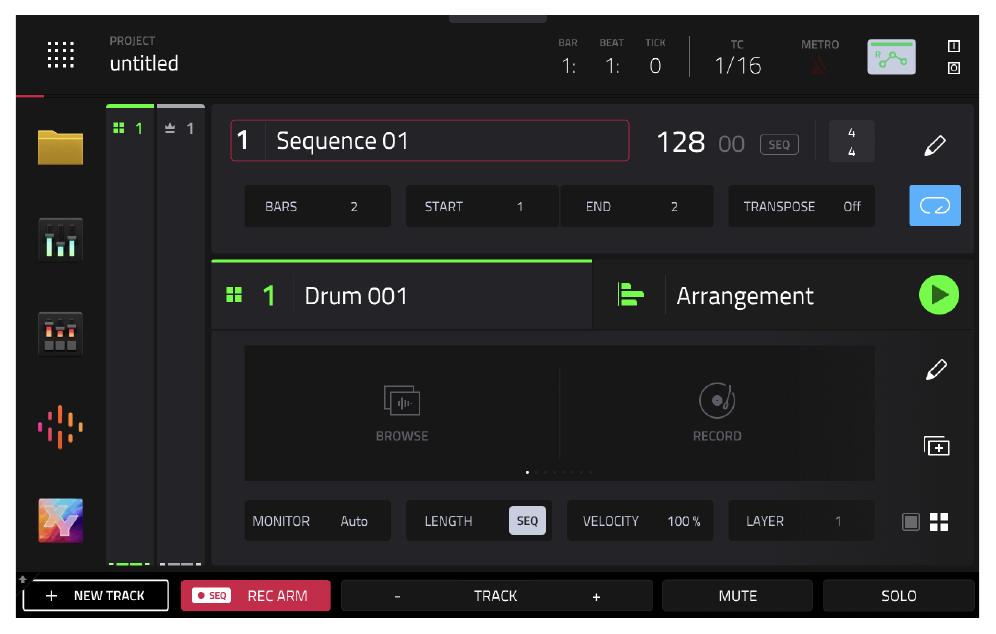Open the pad mixer icon
Image resolution: width=996 pixels, height=634 pixels.
click(x=60, y=334)
